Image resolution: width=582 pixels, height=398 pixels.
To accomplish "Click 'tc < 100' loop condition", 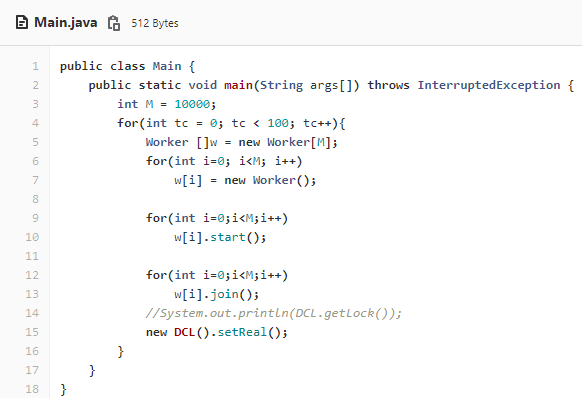I will pyautogui.click(x=260, y=123).
